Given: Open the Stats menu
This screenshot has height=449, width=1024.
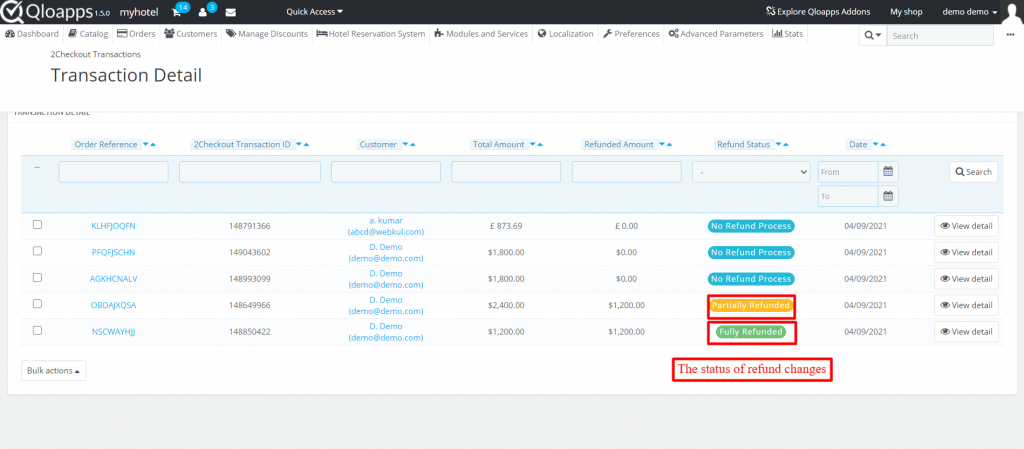Looking at the screenshot, I should tap(788, 34).
